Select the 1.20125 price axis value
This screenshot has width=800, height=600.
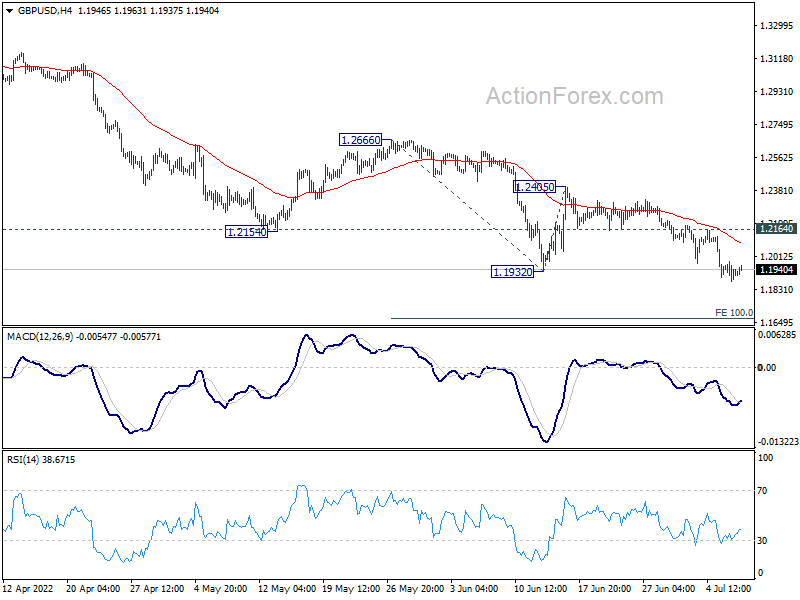[x=777, y=257]
